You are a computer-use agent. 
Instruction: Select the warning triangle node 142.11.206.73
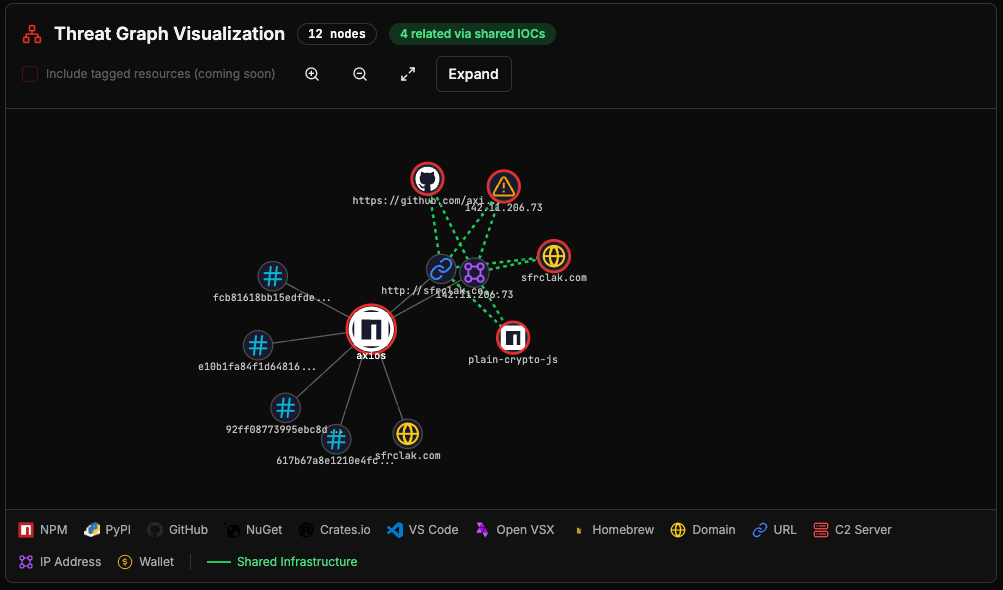click(x=503, y=186)
